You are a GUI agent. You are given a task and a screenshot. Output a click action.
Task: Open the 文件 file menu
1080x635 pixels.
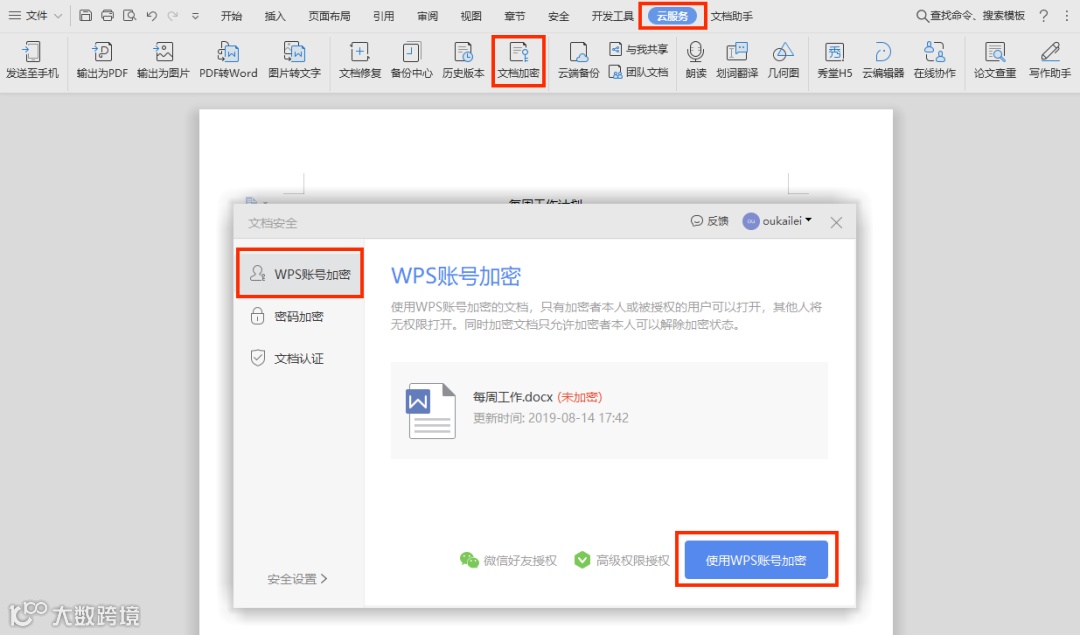point(35,15)
